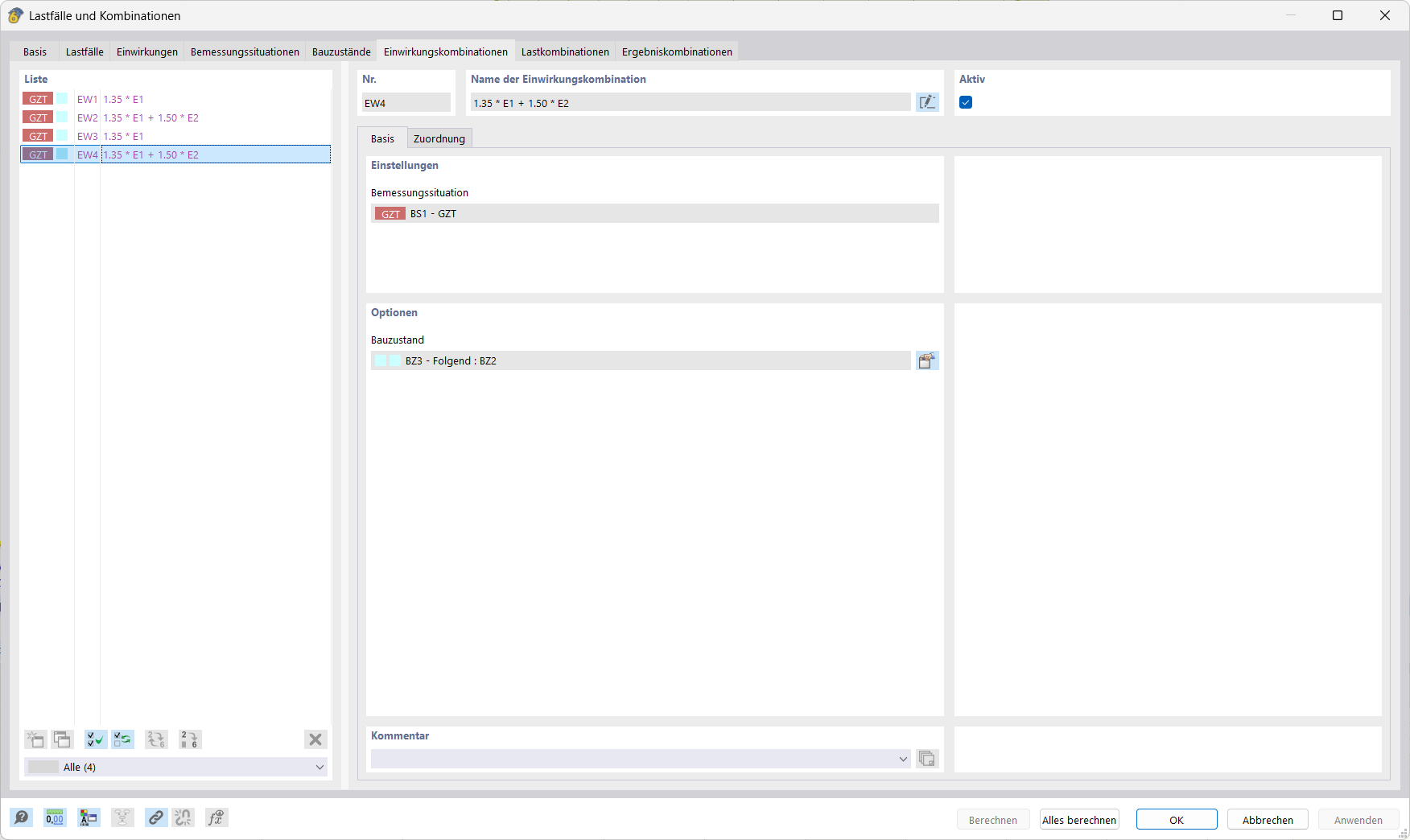The height and width of the screenshot is (840, 1410).
Task: Delete the selected combination with the X icon
Action: (315, 739)
